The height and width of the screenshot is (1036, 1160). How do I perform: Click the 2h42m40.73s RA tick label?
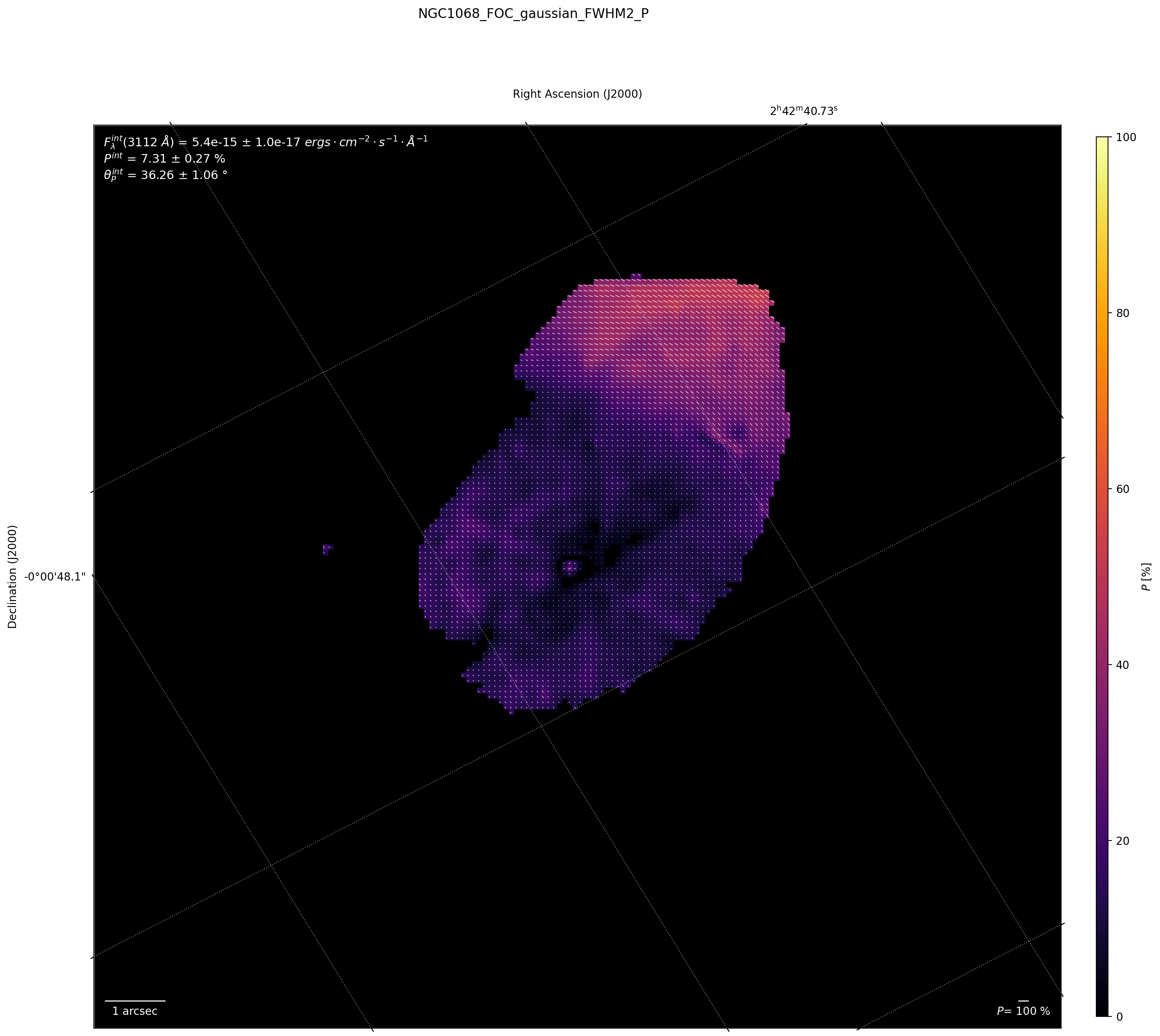pos(803,111)
